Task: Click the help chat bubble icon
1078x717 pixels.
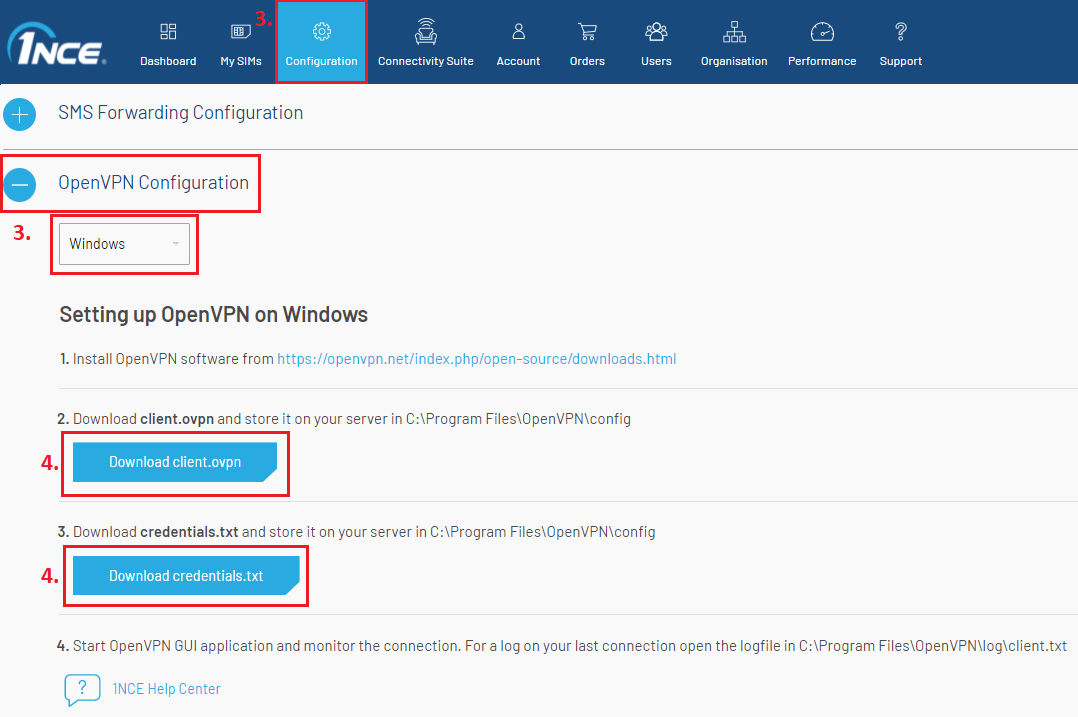Action: tap(82, 688)
